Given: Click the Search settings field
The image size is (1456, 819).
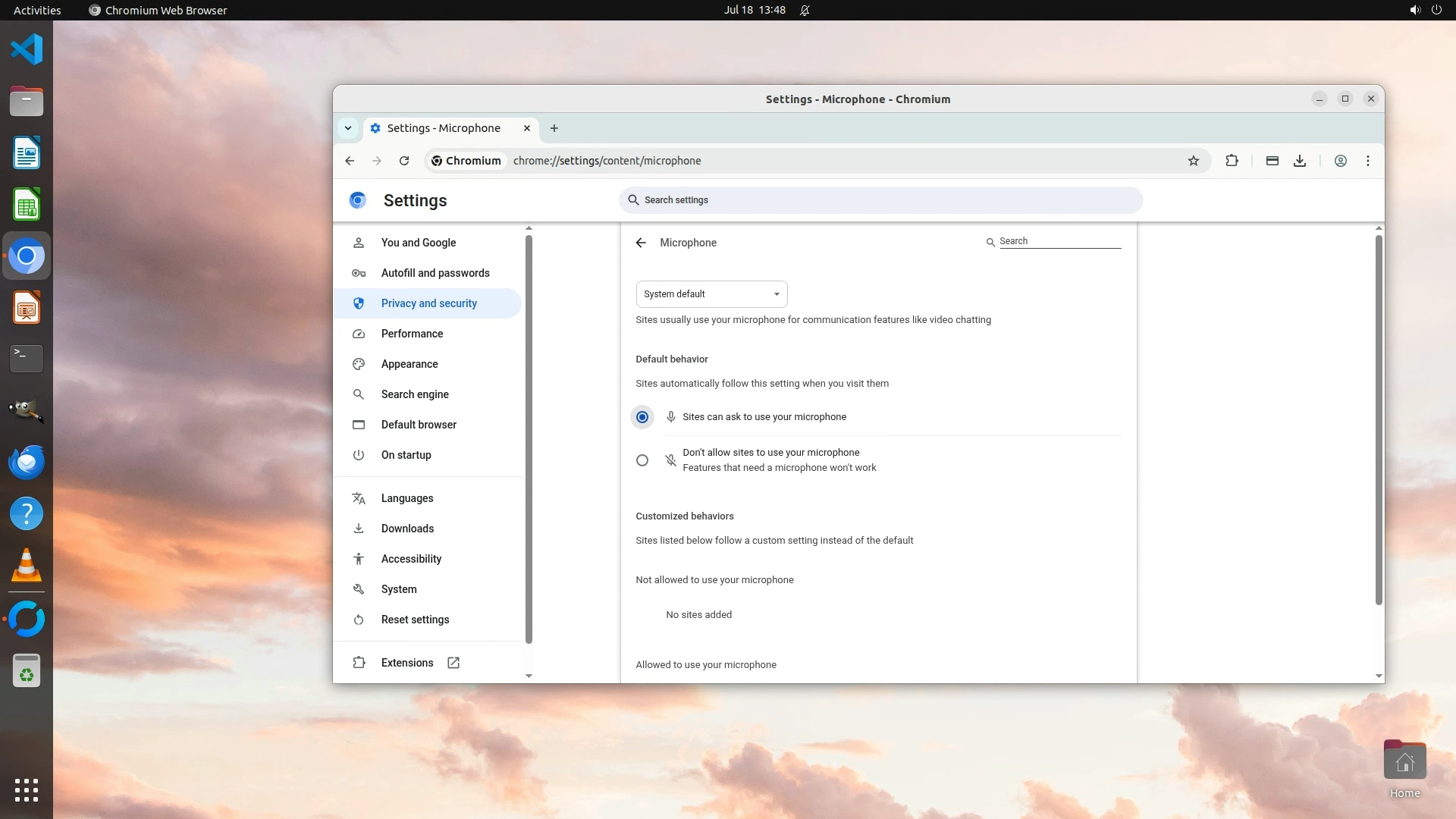Looking at the screenshot, I should (880, 200).
